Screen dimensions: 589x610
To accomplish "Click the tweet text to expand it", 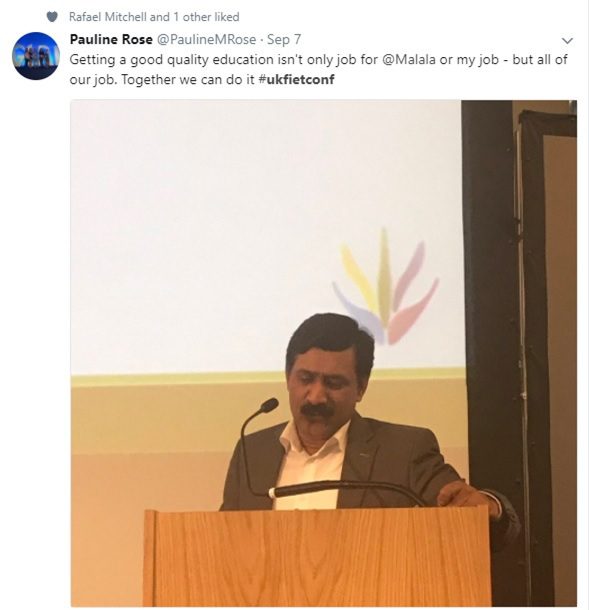I will tap(318, 69).
